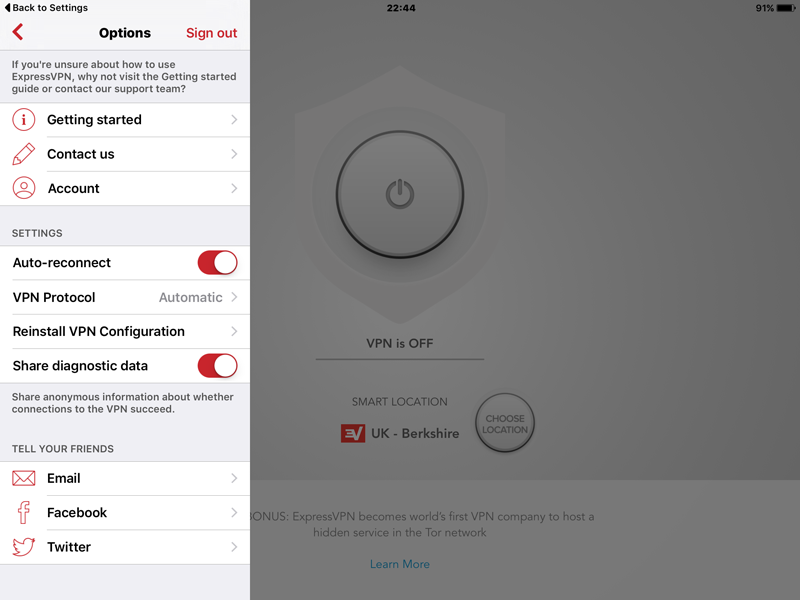Return via Back to Settings
This screenshot has width=800, height=600.
point(46,8)
